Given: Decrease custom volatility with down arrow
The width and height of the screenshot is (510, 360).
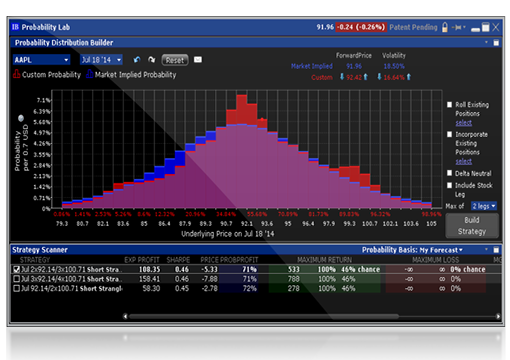Looking at the screenshot, I should pos(379,77).
